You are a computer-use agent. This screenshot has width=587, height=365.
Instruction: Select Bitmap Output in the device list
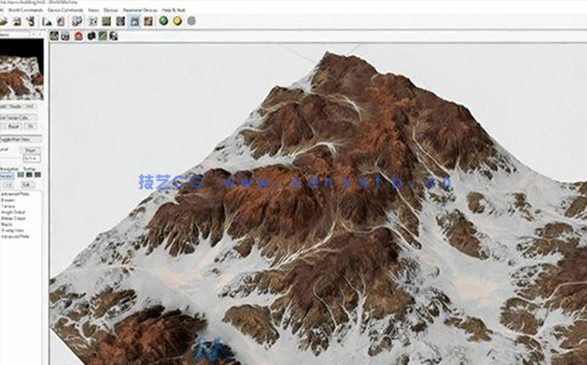(x=13, y=218)
